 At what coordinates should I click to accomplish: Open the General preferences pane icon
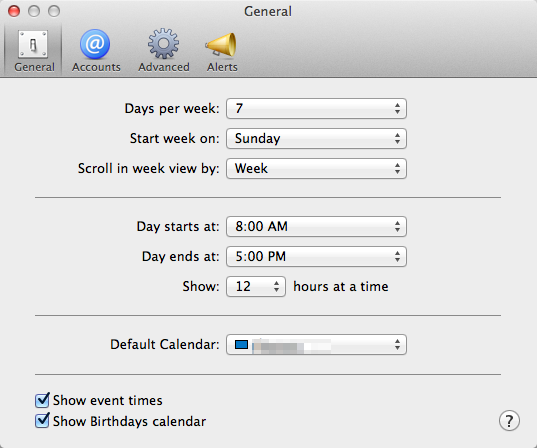pos(33,44)
